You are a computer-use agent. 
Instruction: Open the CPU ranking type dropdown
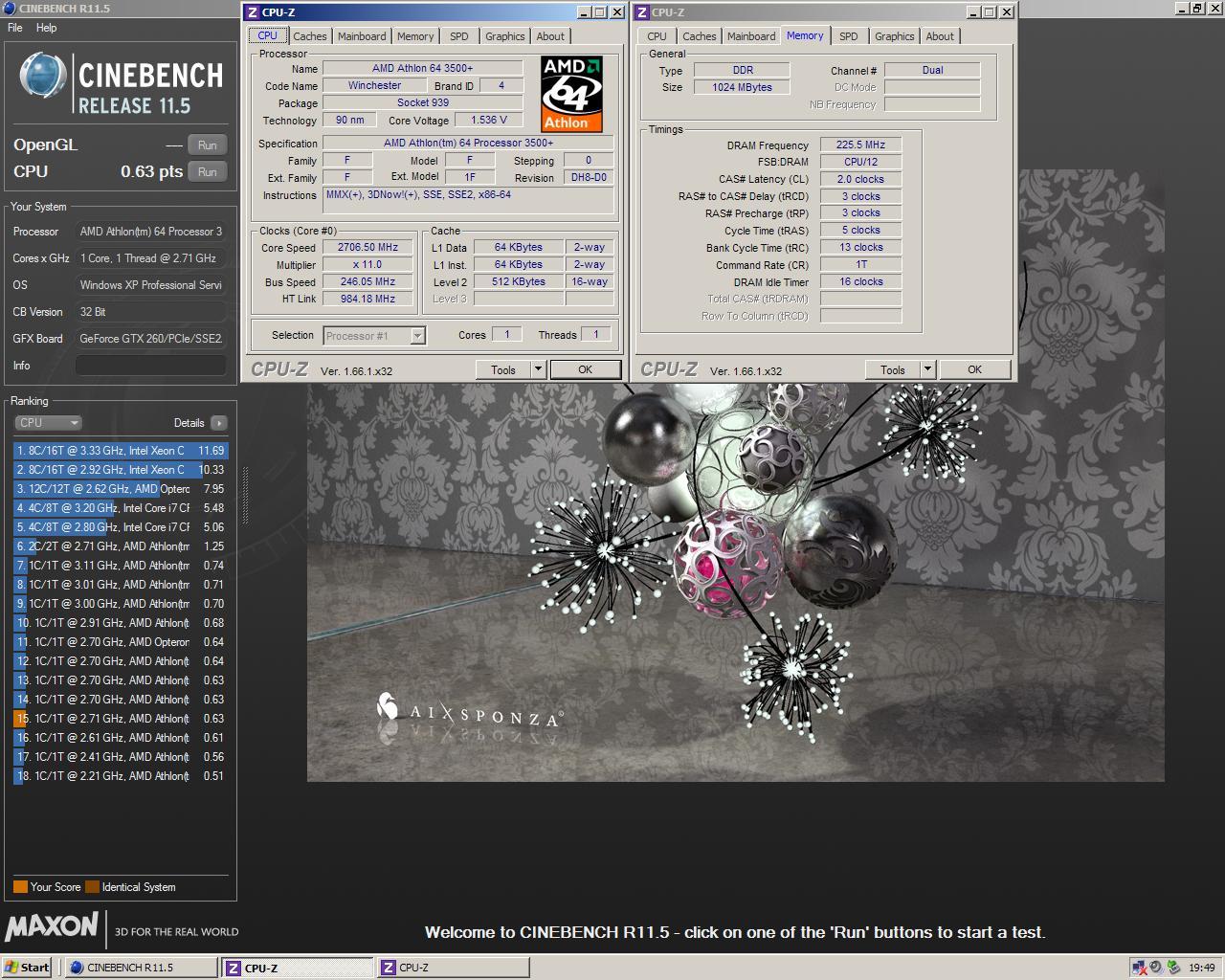point(48,423)
